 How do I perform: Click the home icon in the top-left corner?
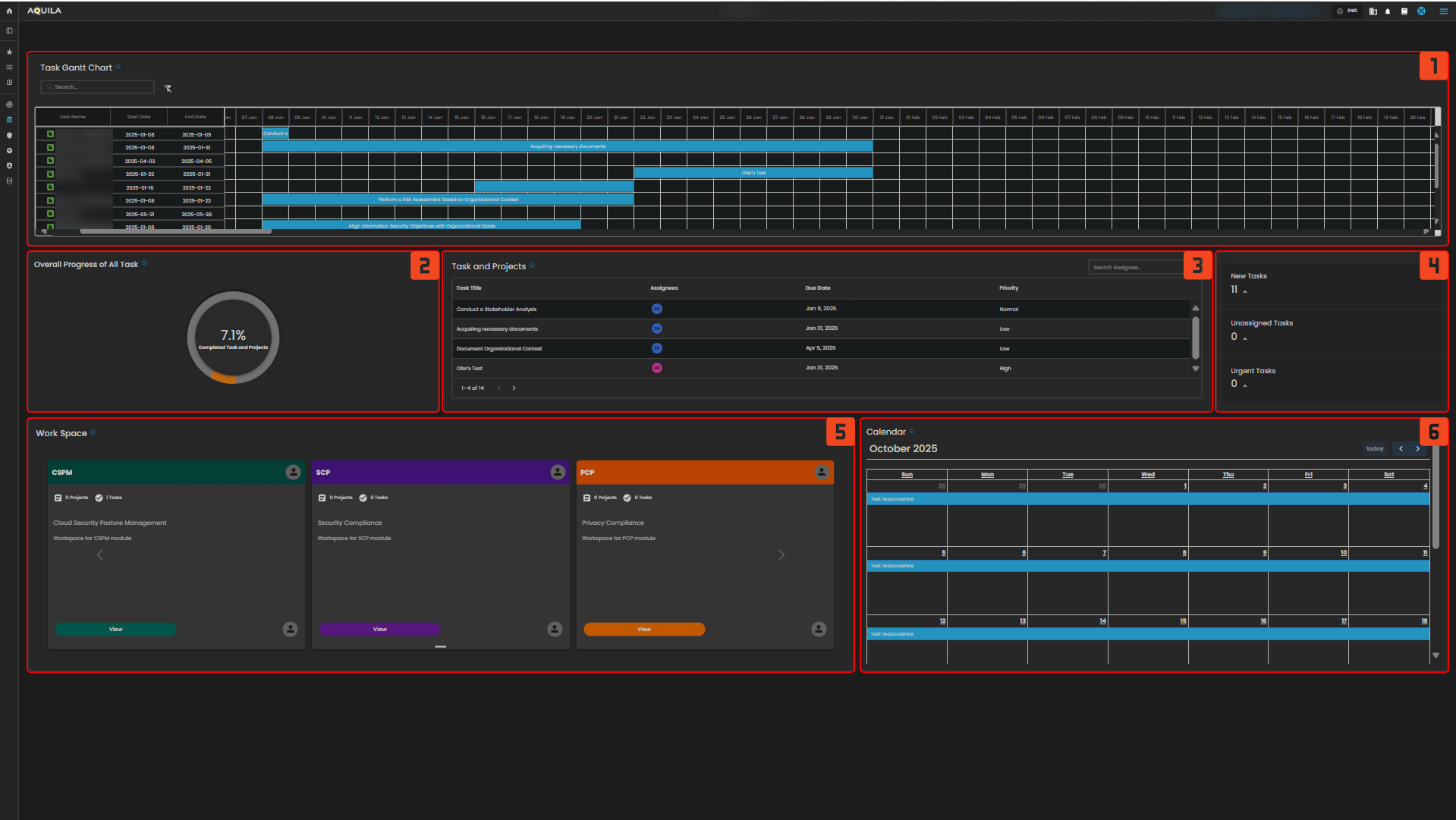pyautogui.click(x=9, y=11)
